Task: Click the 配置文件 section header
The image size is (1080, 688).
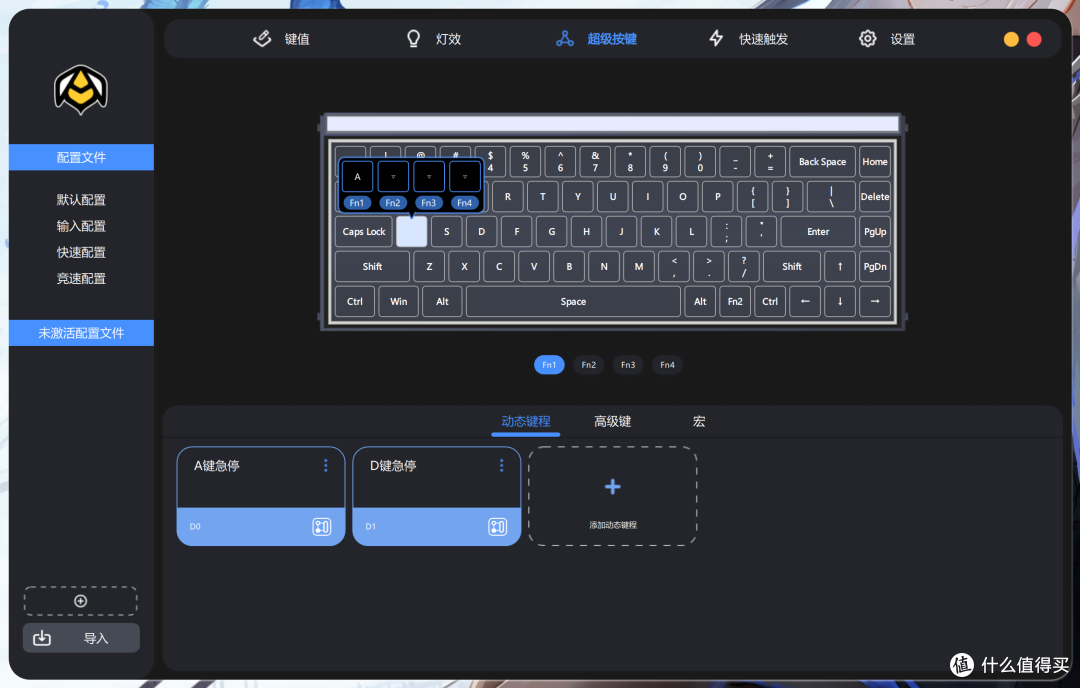Action: pos(81,157)
